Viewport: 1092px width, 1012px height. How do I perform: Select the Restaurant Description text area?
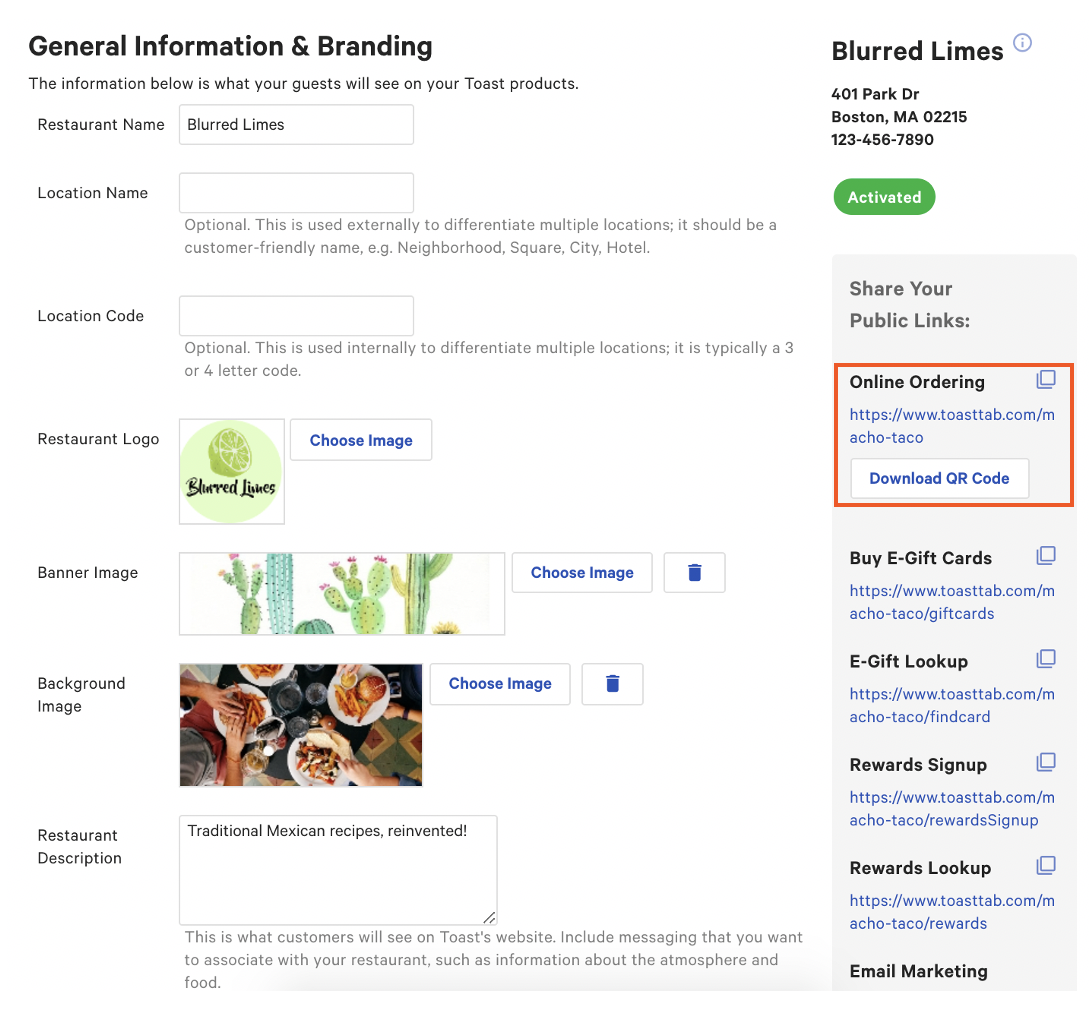[337, 869]
